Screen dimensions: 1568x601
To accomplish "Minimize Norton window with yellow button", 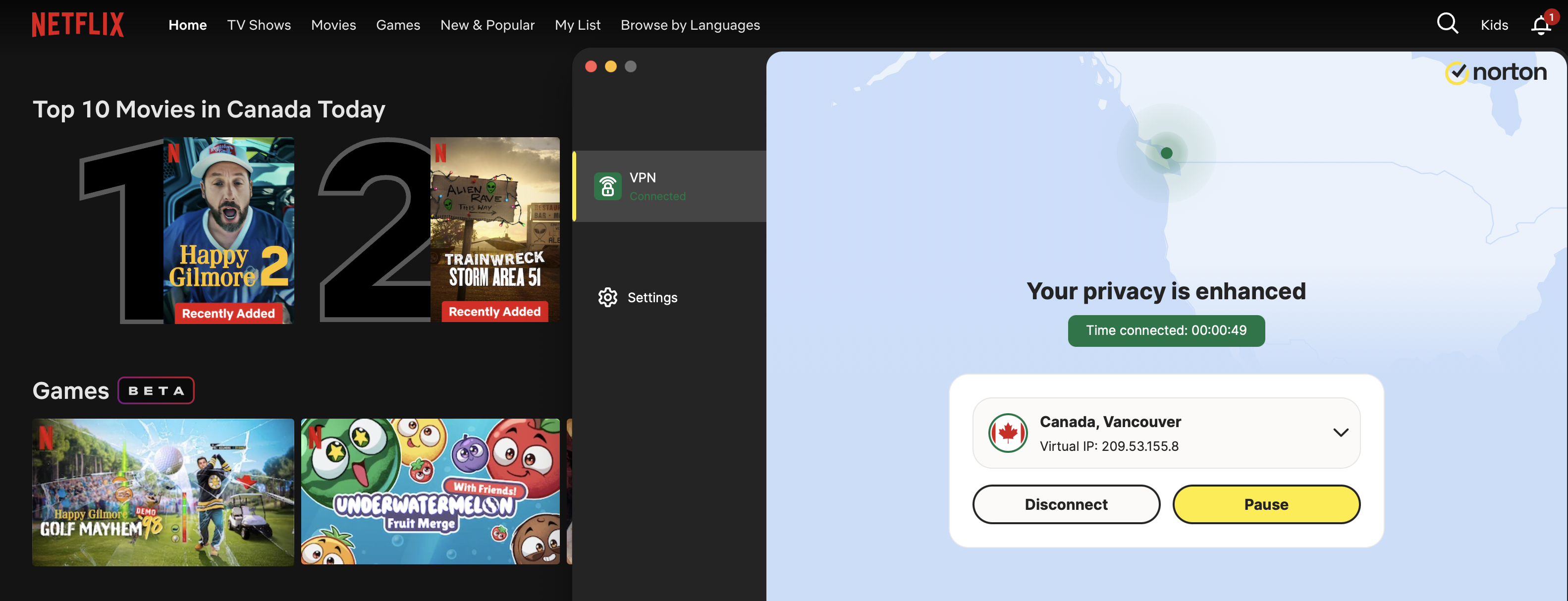I will (610, 66).
